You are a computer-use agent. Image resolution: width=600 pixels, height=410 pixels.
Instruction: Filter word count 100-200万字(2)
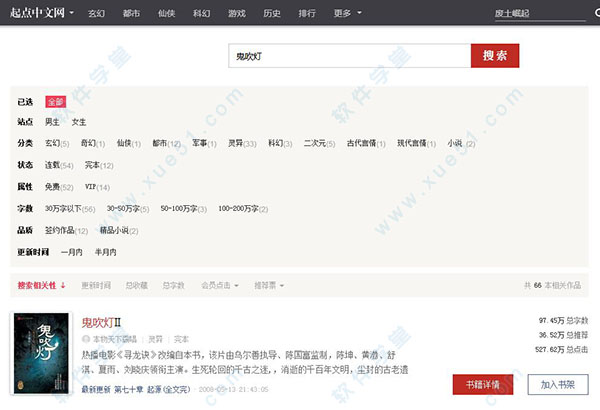click(243, 209)
